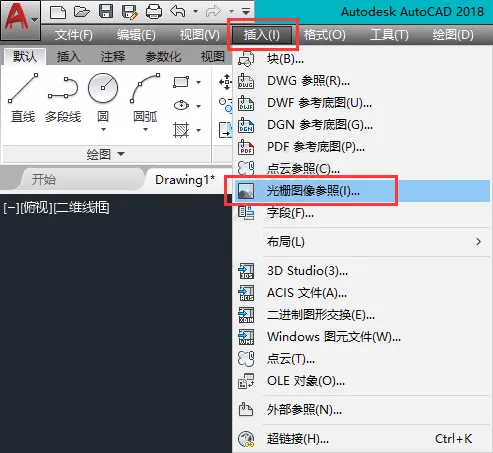Screen dimensions: 493x453
Task: Choose 外部参照(N)... menu entry
Action: click(x=362, y=410)
